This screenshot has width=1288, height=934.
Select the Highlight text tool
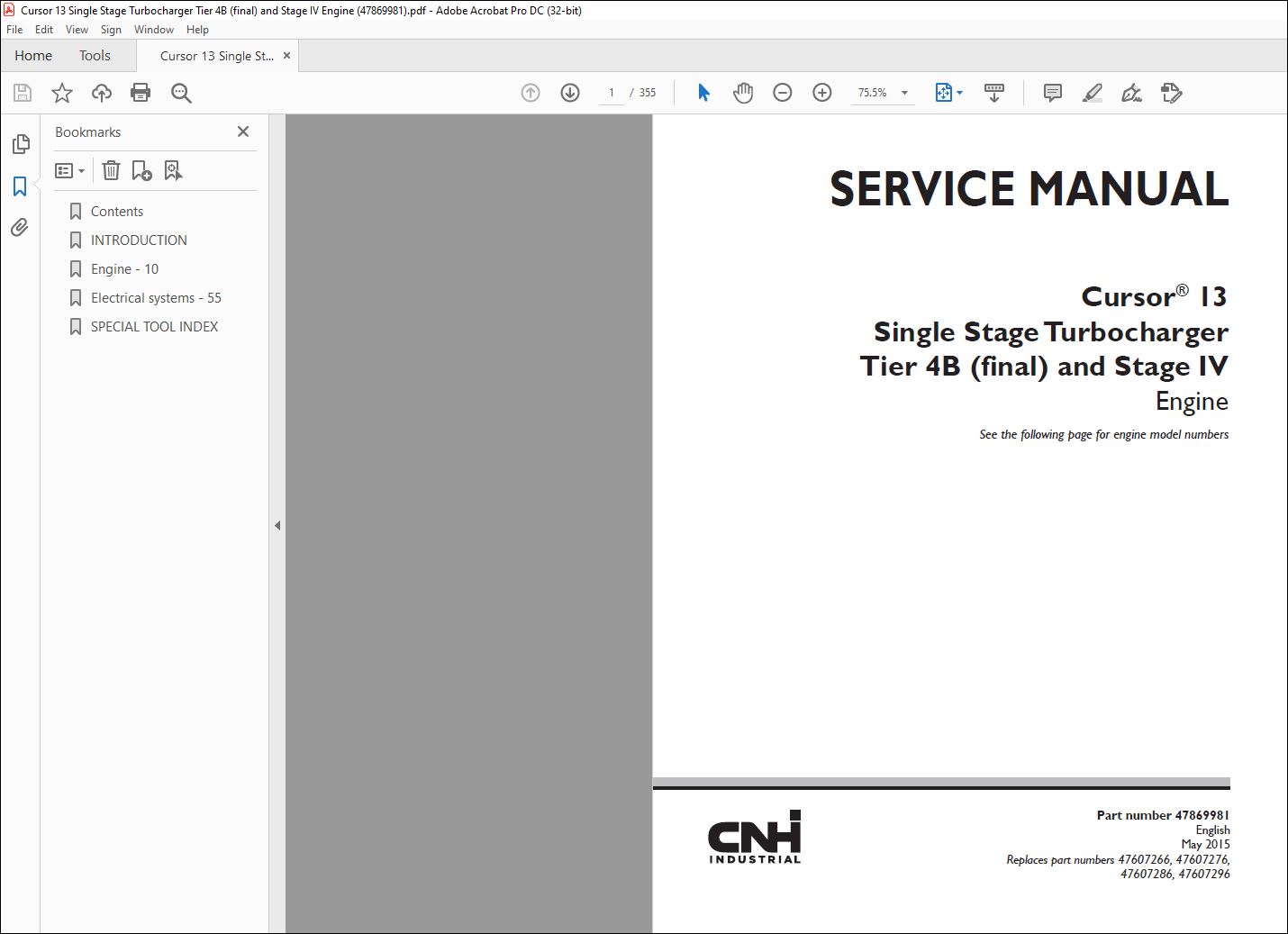coord(1092,93)
